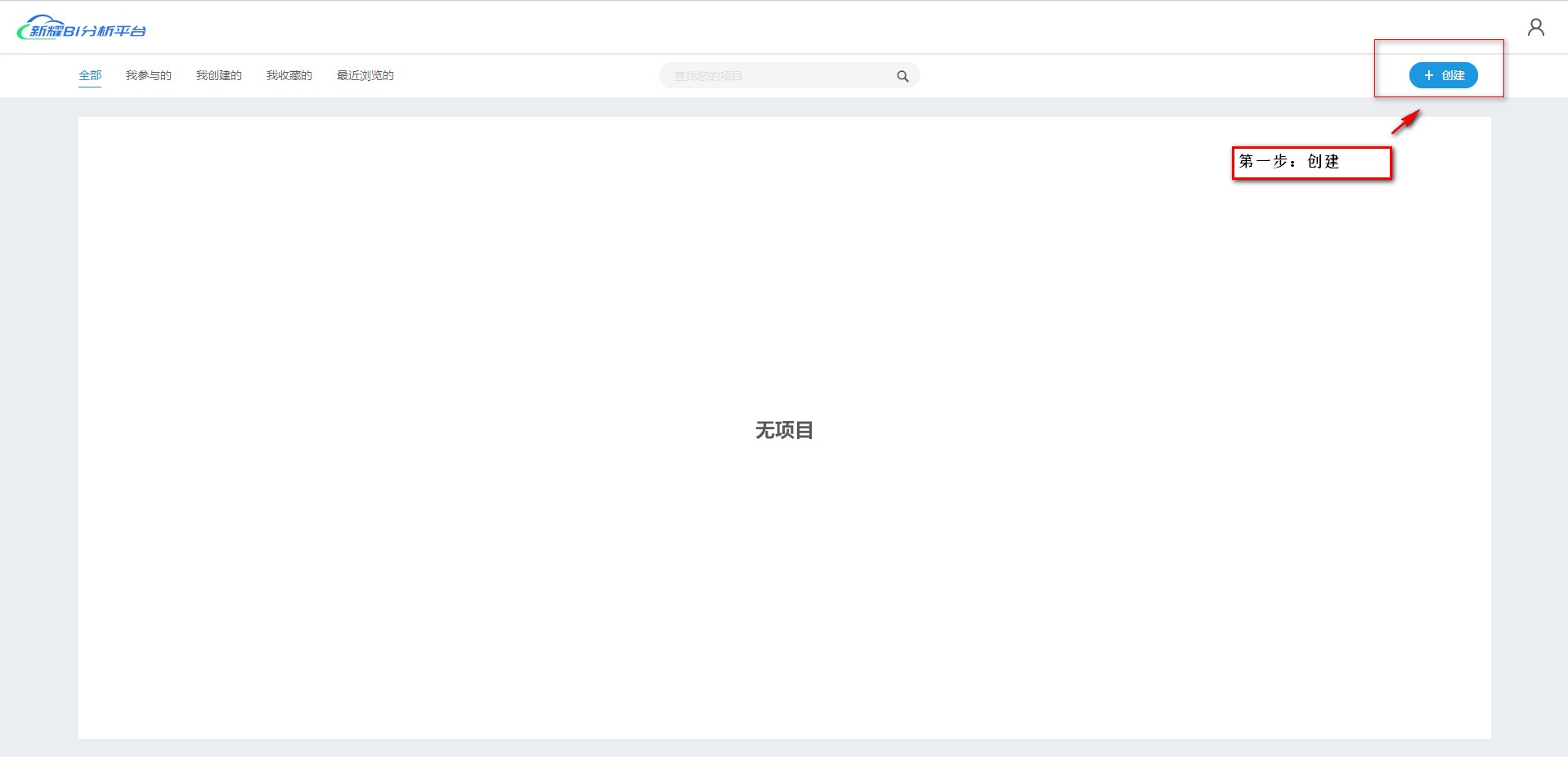Image resolution: width=1568 pixels, height=757 pixels.
Task: Show the 我收藏的 tab
Action: click(x=289, y=75)
